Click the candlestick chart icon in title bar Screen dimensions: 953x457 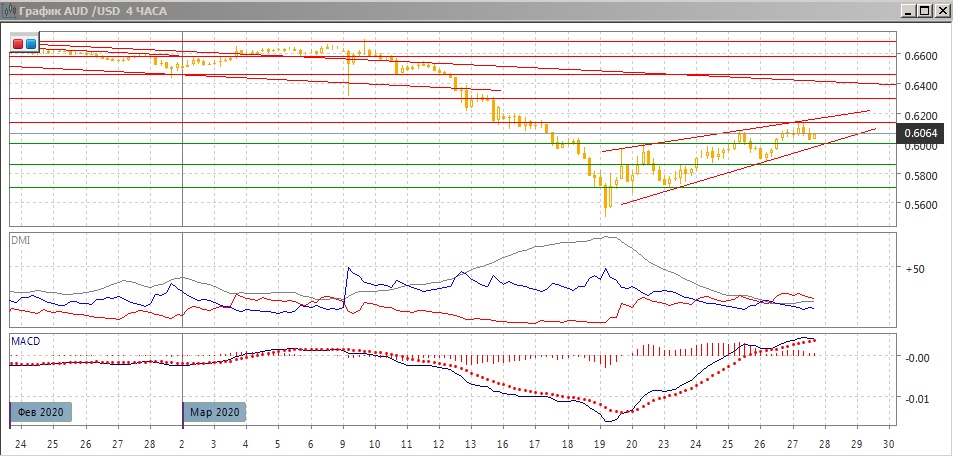[8, 11]
